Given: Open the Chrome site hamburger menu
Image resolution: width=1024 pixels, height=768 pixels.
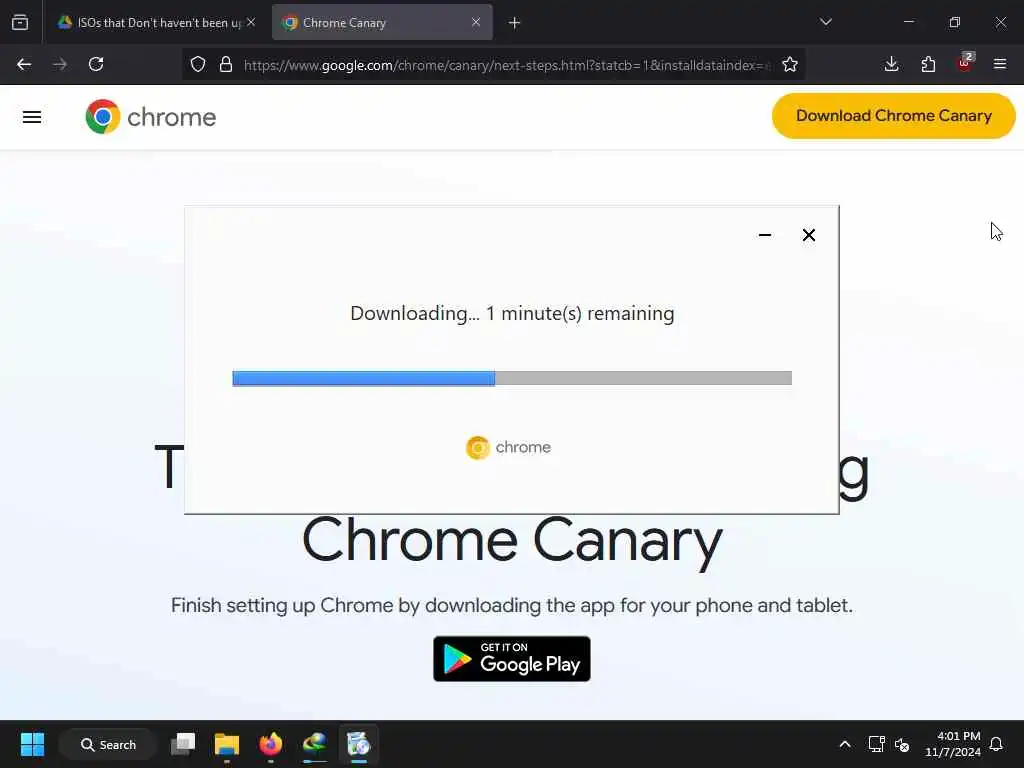Looking at the screenshot, I should point(32,118).
